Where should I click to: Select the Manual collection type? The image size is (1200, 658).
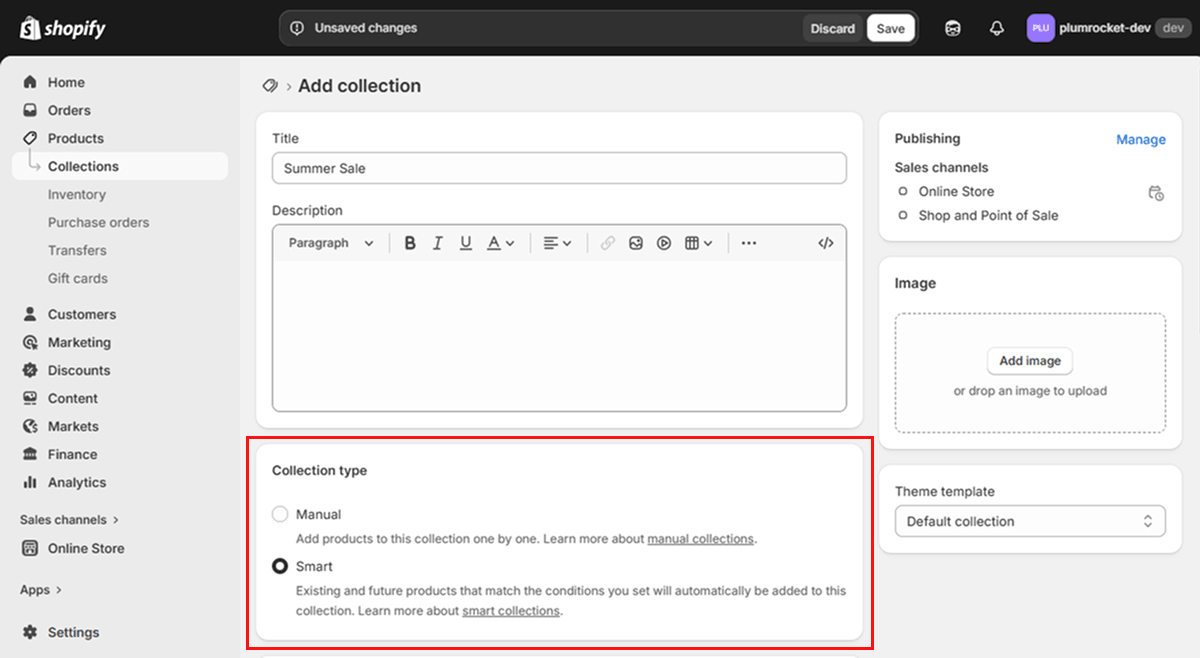click(280, 514)
